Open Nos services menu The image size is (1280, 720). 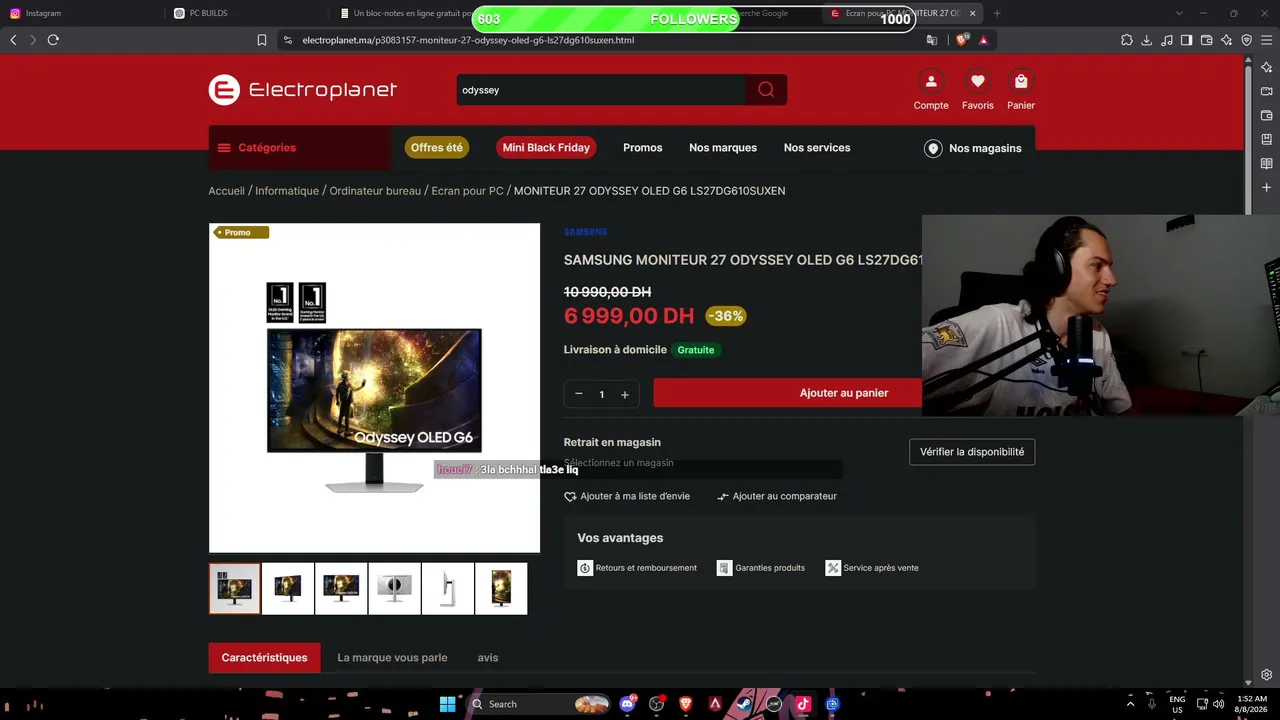click(x=817, y=148)
